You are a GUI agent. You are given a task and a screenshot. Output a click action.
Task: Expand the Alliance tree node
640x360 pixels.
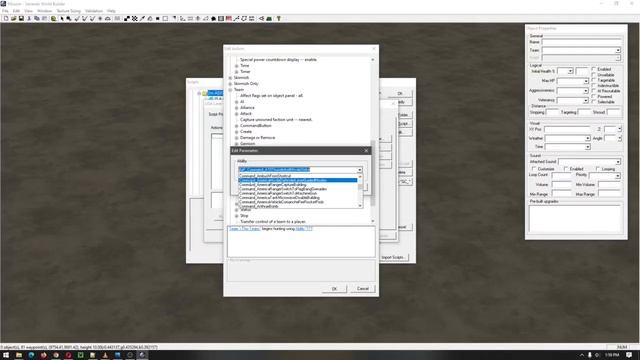pos(236,108)
